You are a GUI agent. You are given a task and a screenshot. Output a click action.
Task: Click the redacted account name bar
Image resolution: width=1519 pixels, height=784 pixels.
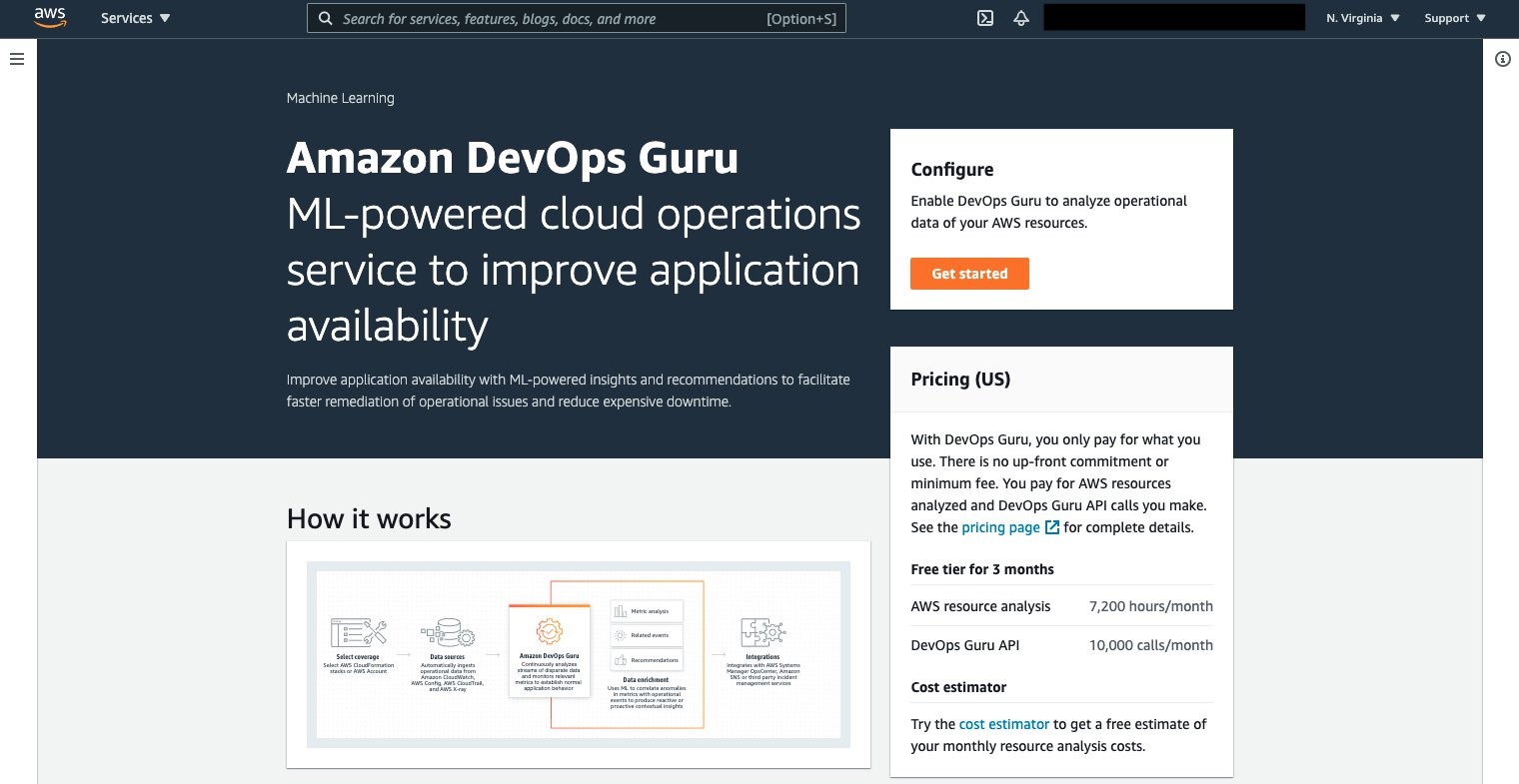coord(1174,17)
